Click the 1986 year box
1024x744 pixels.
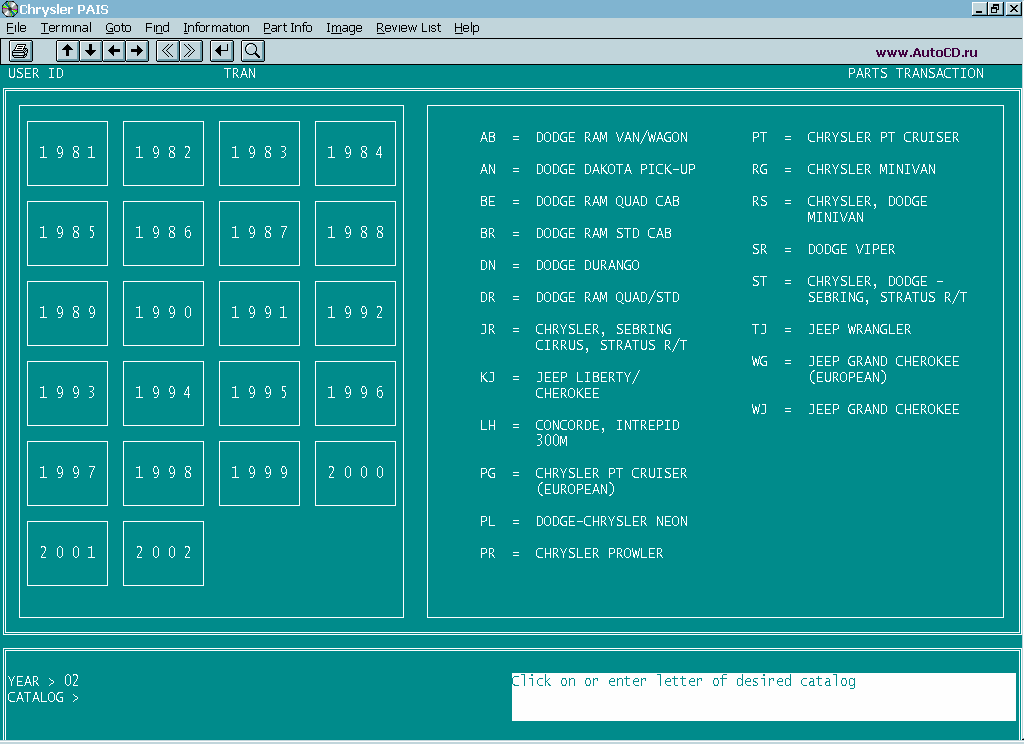[x=163, y=233]
